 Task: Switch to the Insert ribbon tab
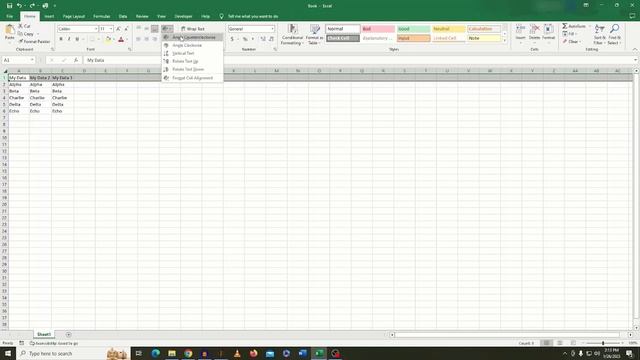click(49, 16)
